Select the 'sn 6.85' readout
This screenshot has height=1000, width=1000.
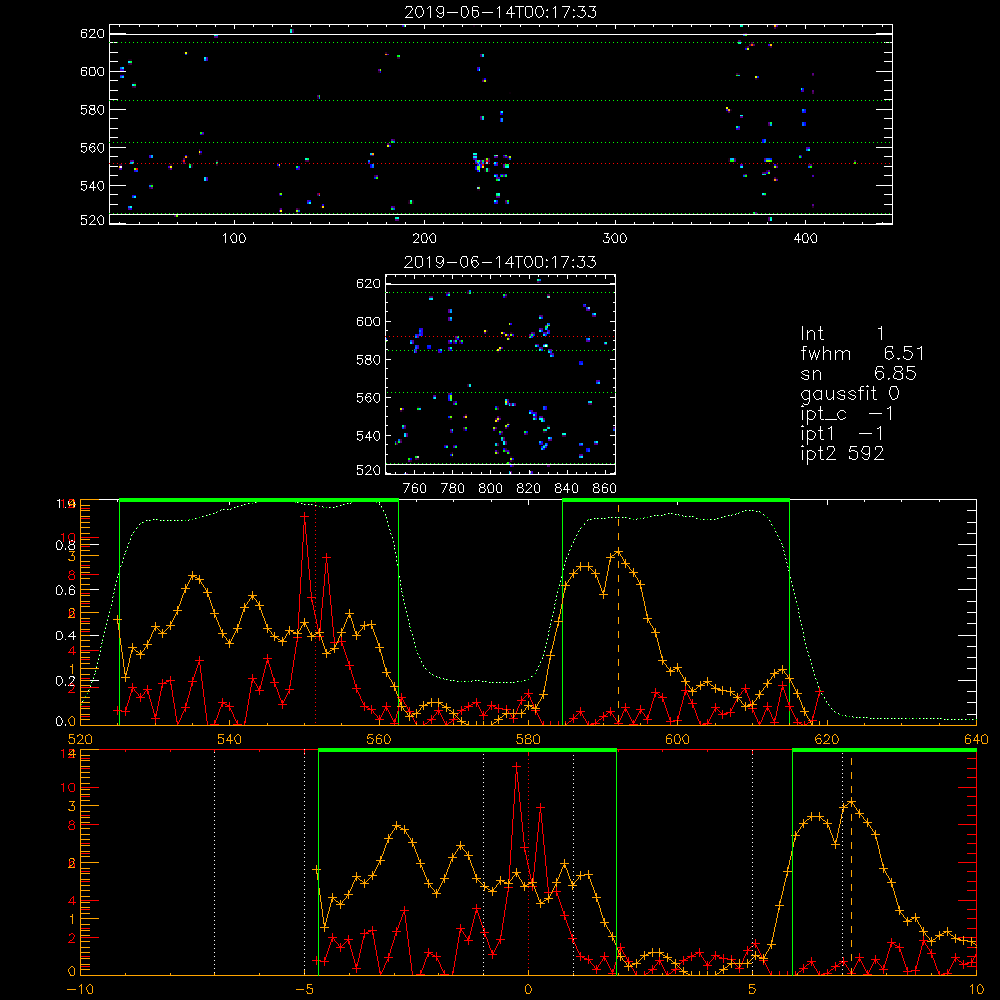coord(858,373)
